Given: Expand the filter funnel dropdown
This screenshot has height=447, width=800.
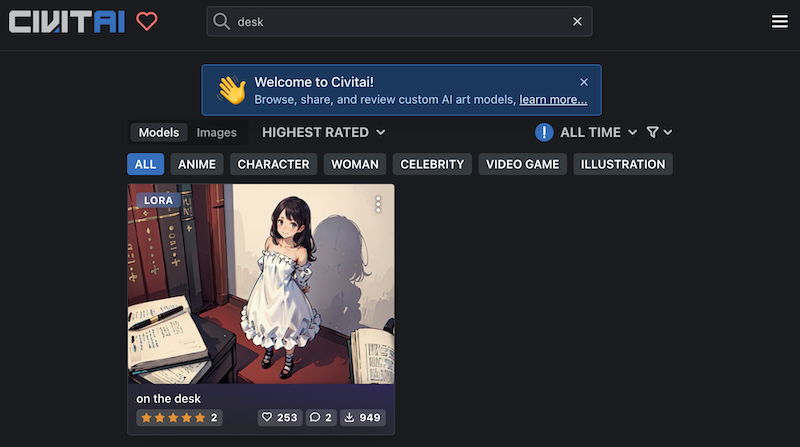Looking at the screenshot, I should [x=659, y=132].
